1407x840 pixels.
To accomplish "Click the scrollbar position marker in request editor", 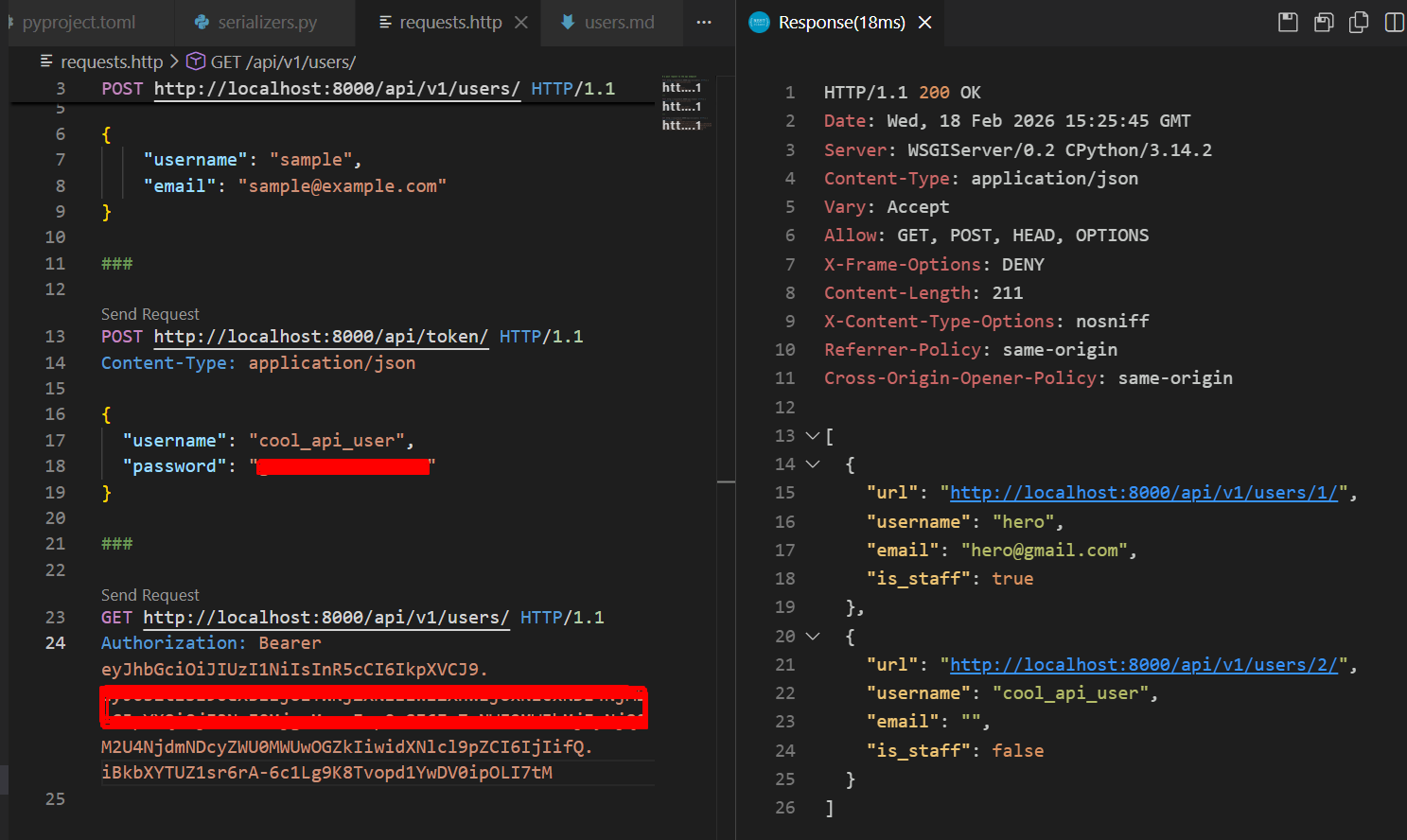I will [726, 482].
